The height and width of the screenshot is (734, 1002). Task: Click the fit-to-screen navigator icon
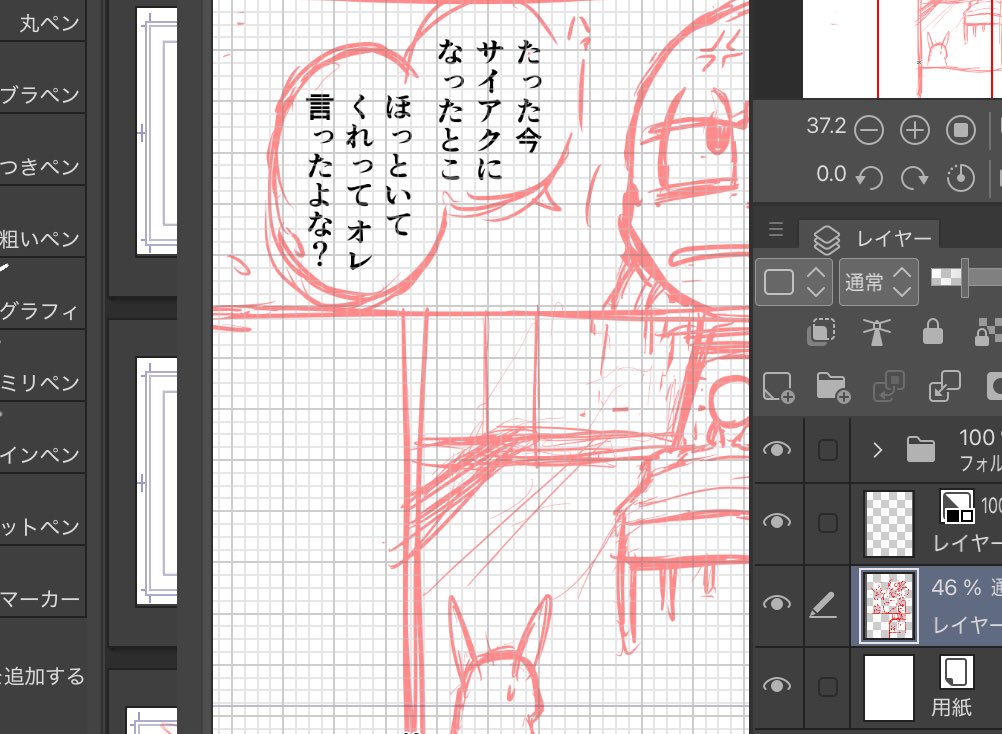point(963,128)
